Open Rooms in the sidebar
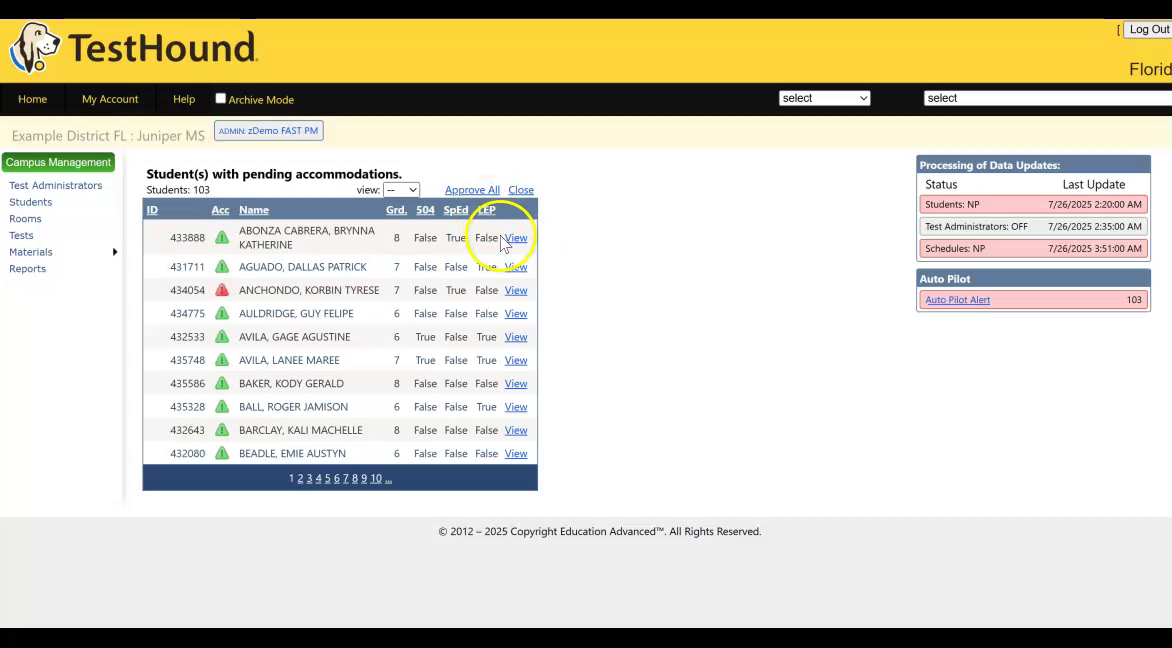The height and width of the screenshot is (648, 1172). click(25, 218)
